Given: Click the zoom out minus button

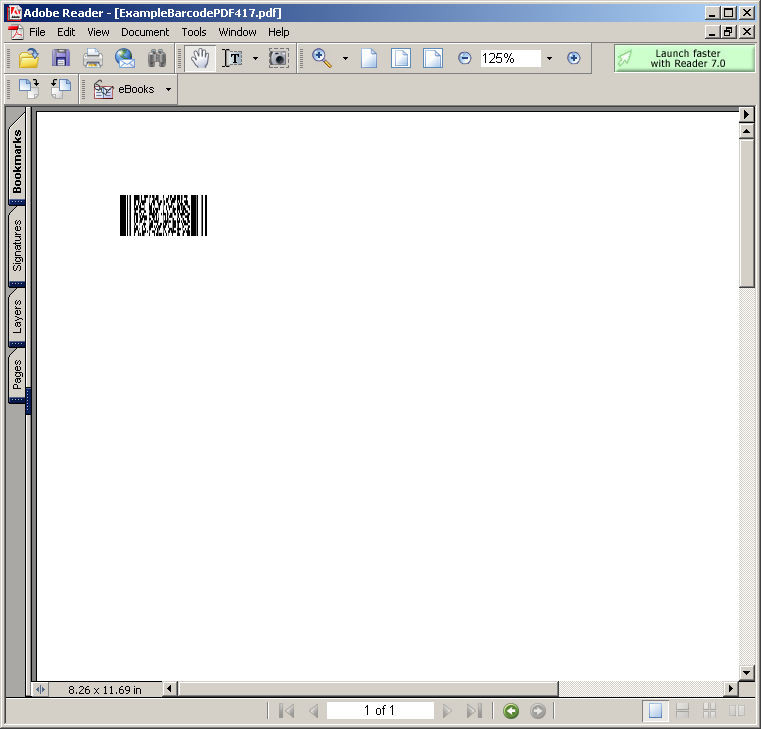Looking at the screenshot, I should 464,58.
